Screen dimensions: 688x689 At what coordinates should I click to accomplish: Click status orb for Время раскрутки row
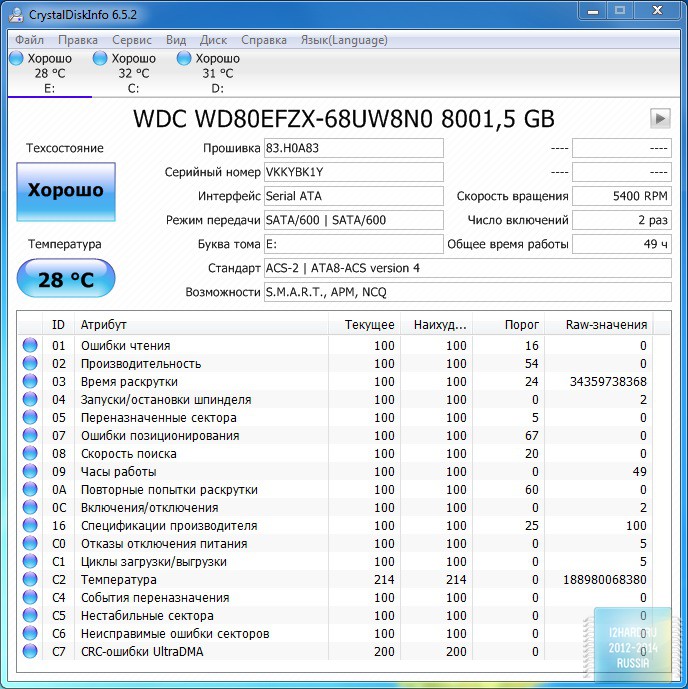[30, 381]
